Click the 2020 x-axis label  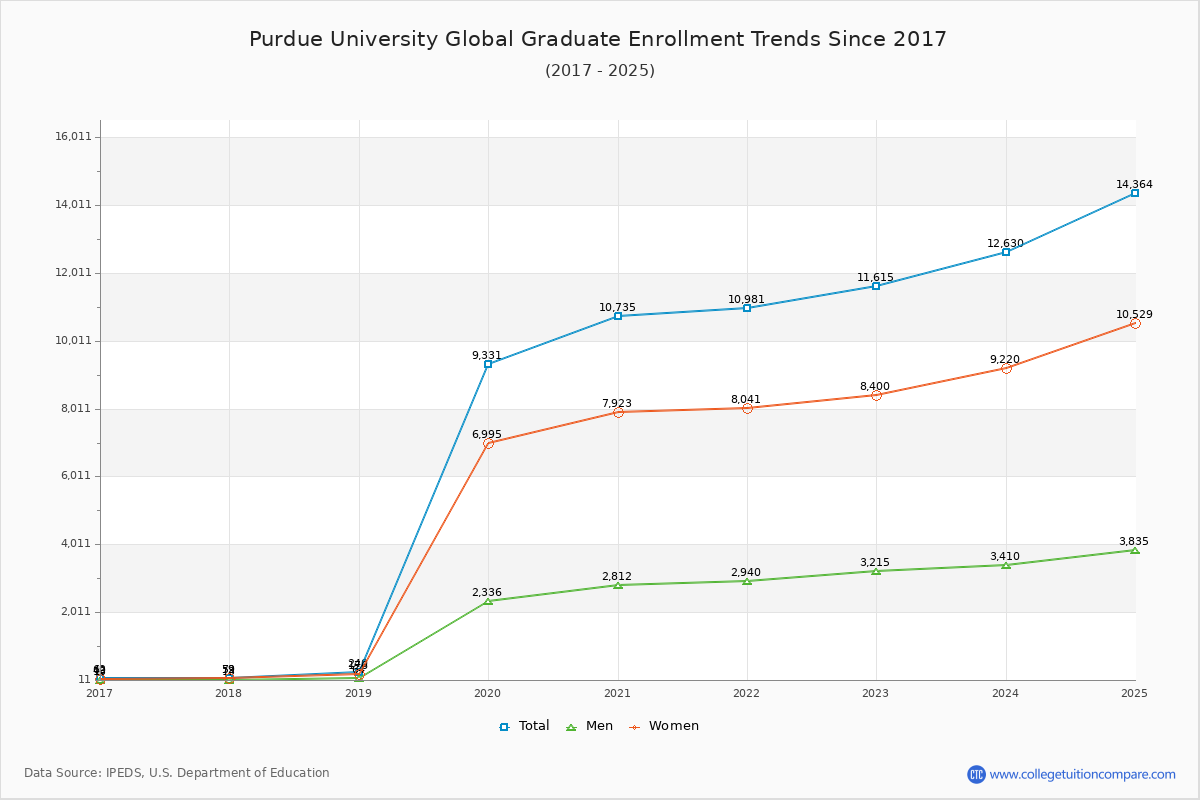[488, 693]
